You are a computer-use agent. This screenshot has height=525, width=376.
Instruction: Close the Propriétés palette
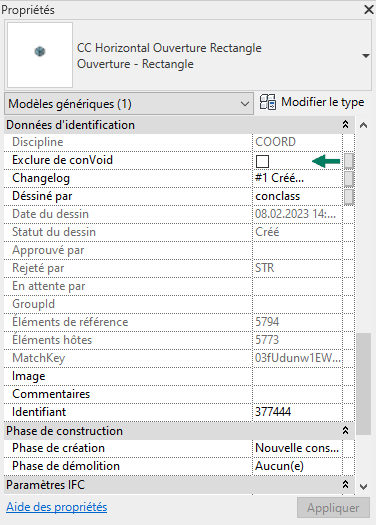369,9
